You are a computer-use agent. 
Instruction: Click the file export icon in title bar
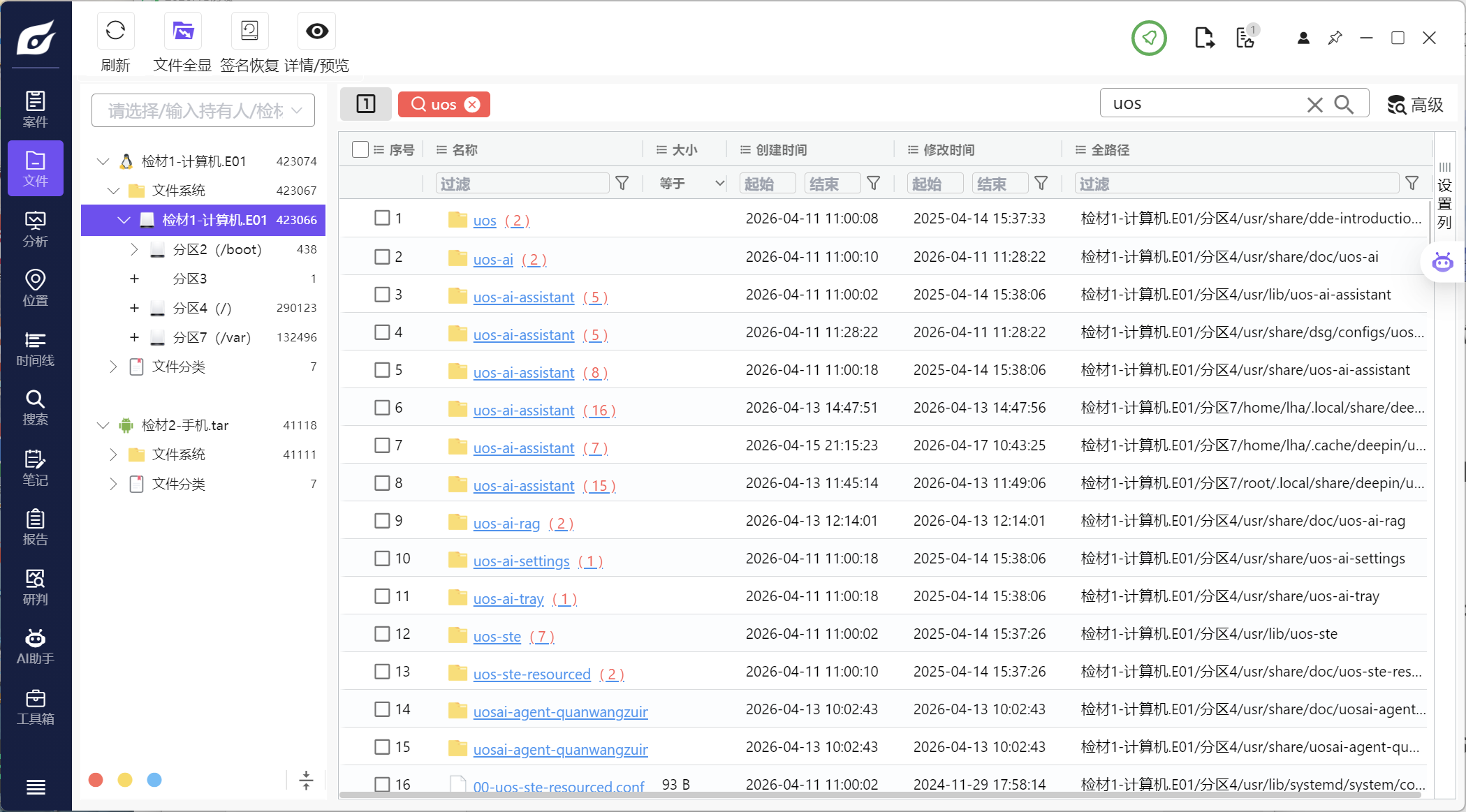click(x=1204, y=38)
